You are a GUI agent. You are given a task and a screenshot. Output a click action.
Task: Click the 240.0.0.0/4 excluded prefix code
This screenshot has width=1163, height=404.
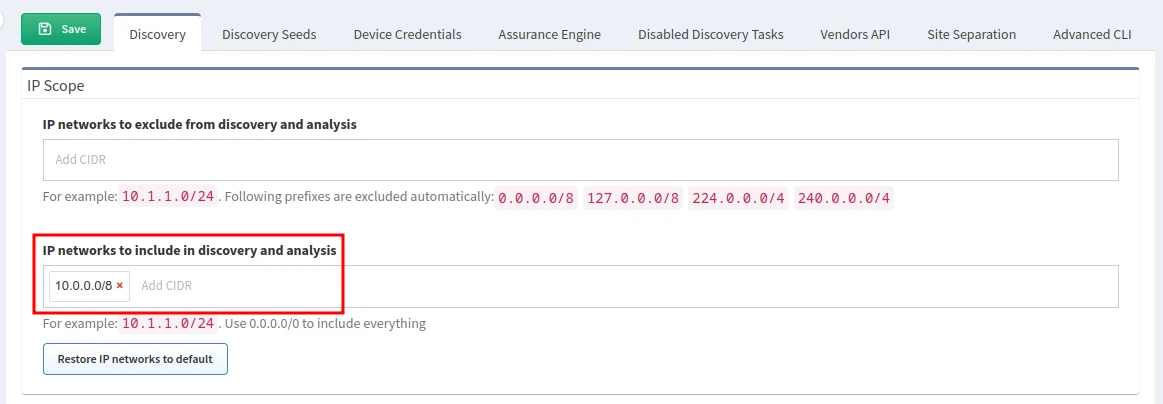coord(843,198)
